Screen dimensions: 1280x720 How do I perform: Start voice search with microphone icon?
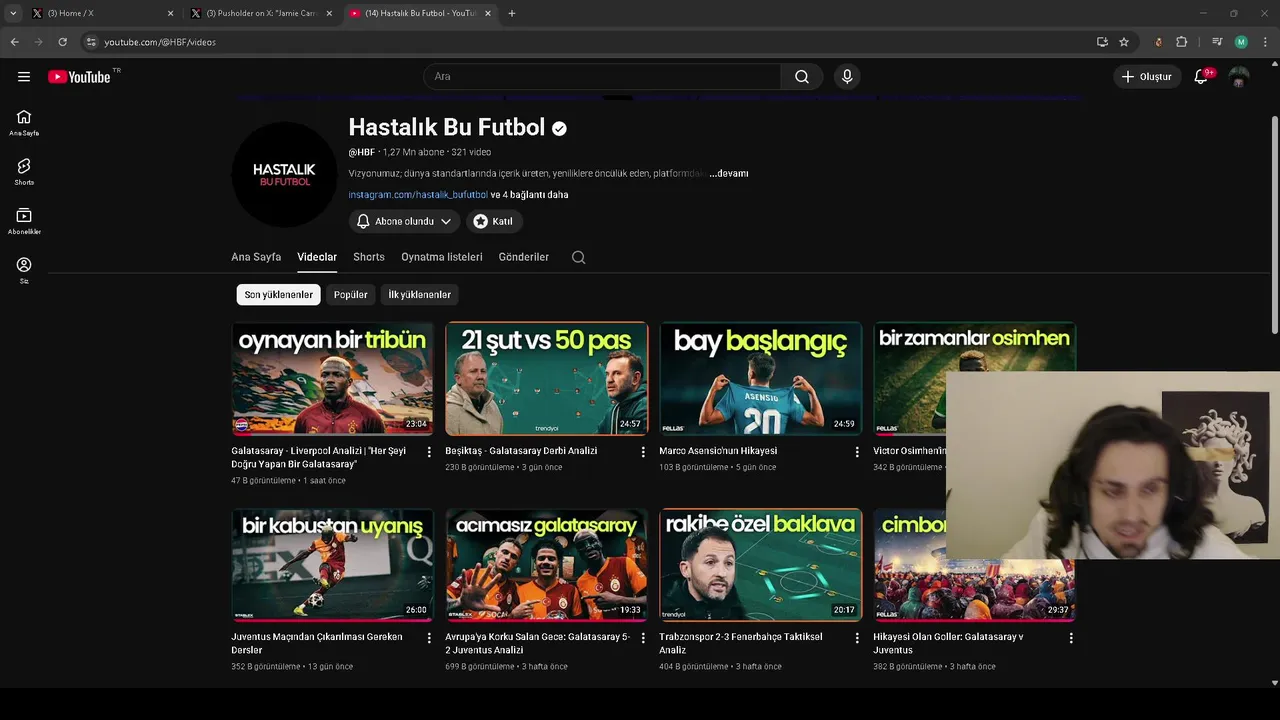[847, 77]
